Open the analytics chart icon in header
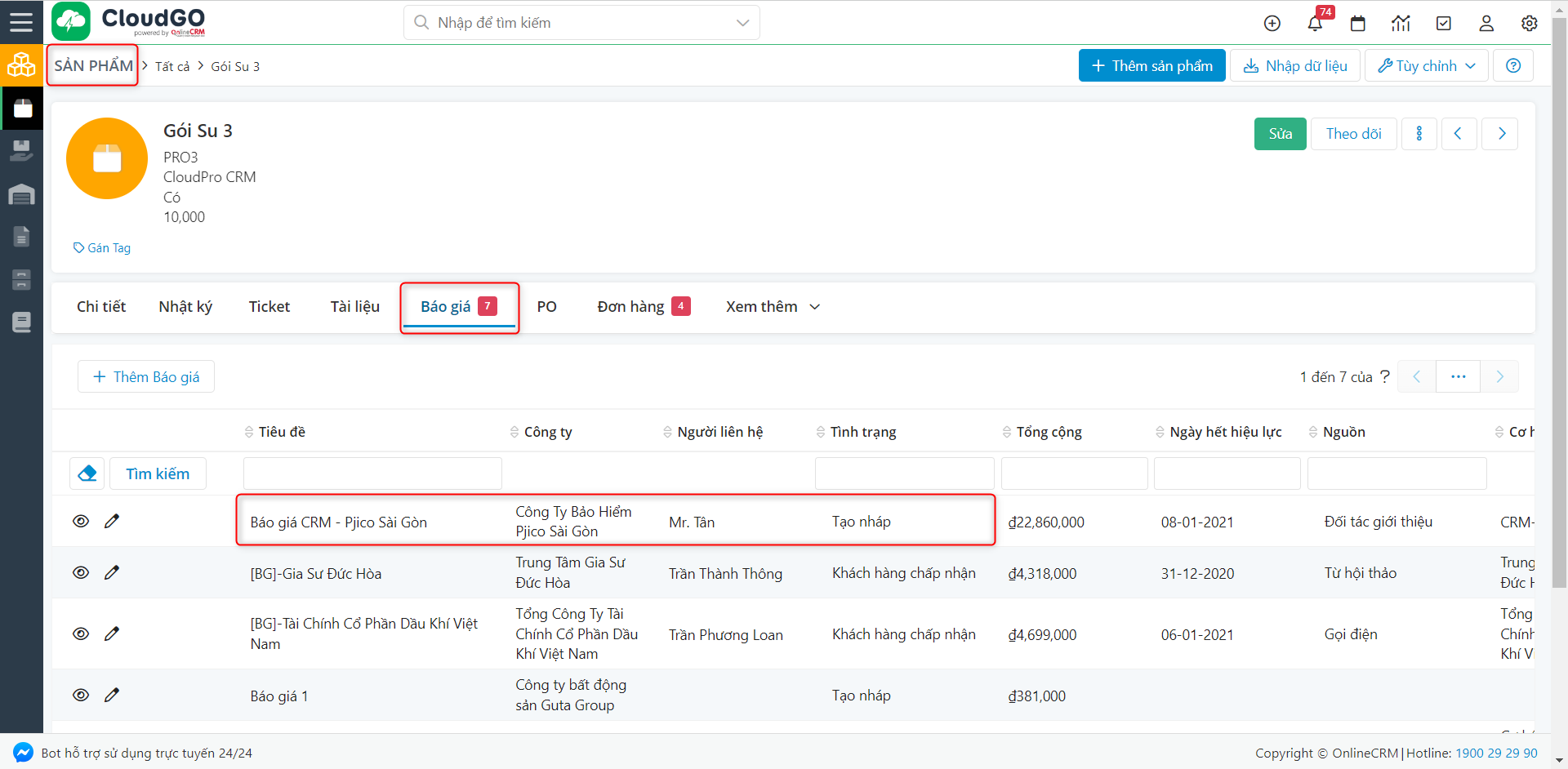The image size is (1568, 769). tap(1401, 24)
